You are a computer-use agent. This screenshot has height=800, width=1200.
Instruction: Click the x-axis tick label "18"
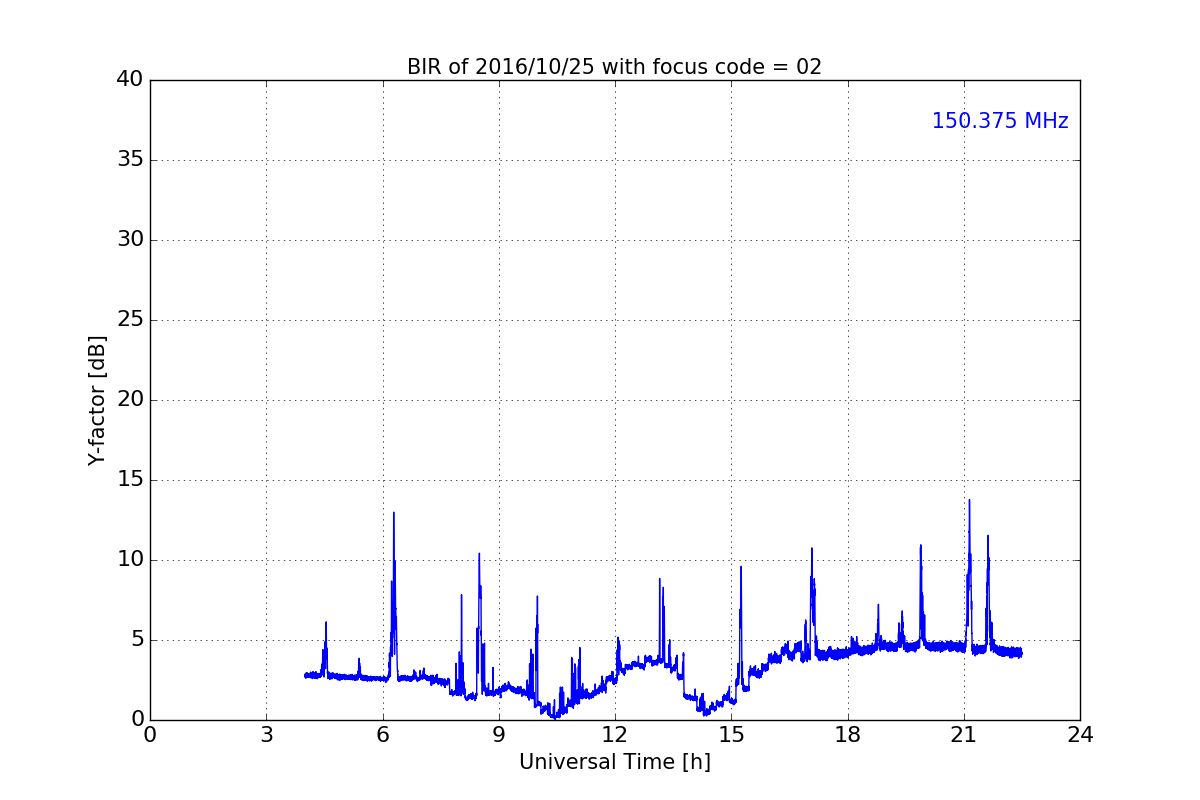coord(848,735)
